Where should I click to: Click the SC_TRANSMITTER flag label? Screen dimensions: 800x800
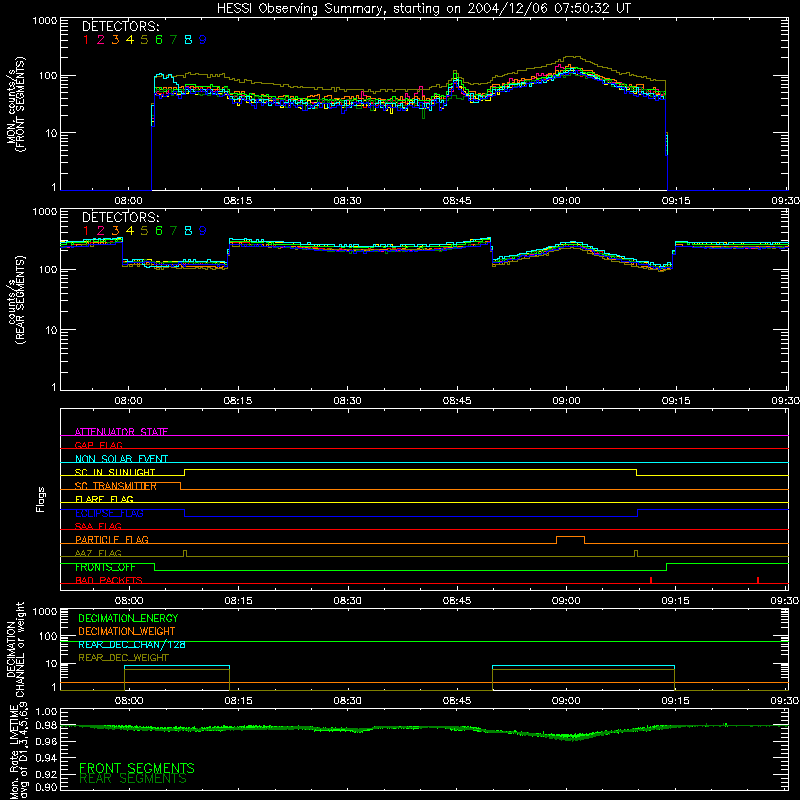point(116,486)
